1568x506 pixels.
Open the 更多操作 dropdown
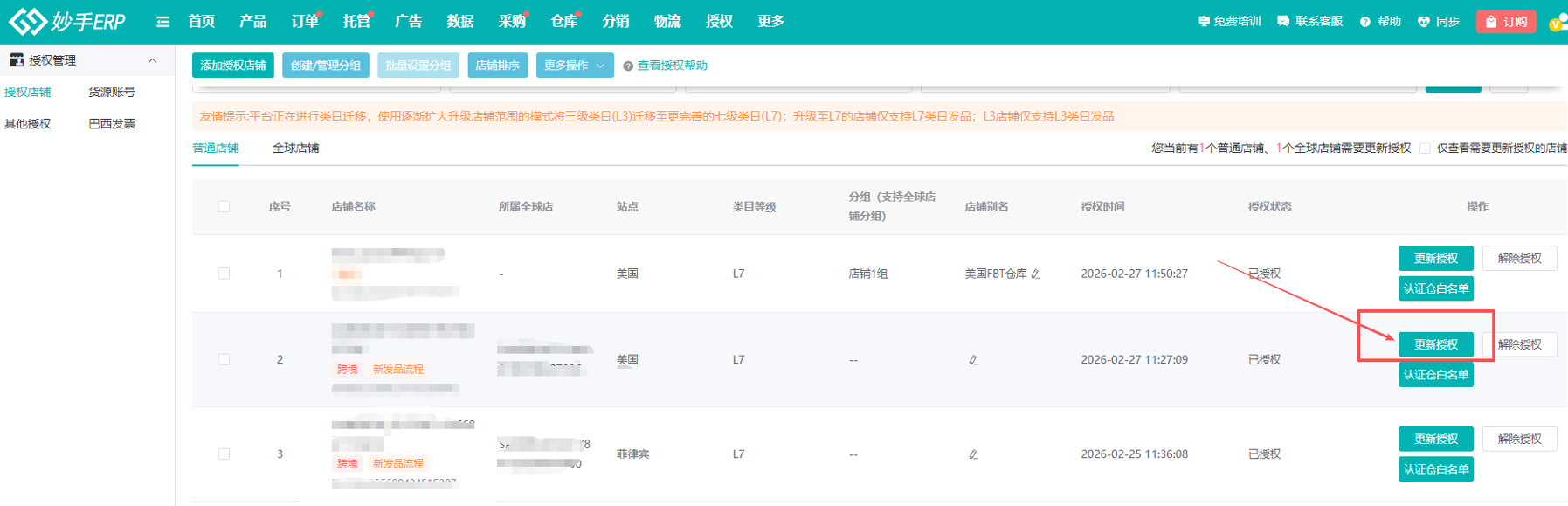pyautogui.click(x=574, y=66)
